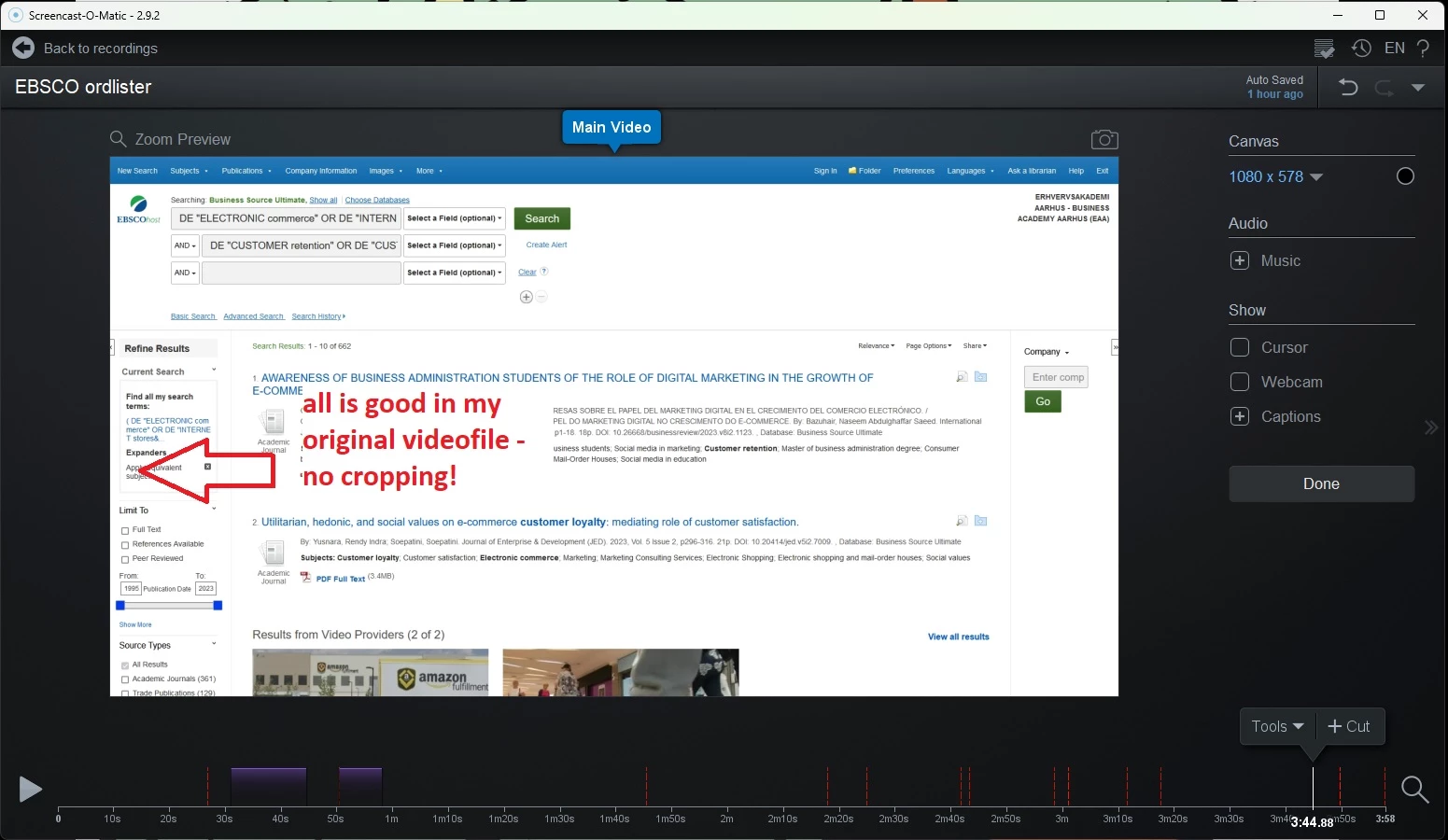
Task: Open canvas size 1080 x 578 dropdown
Action: pos(1275,176)
